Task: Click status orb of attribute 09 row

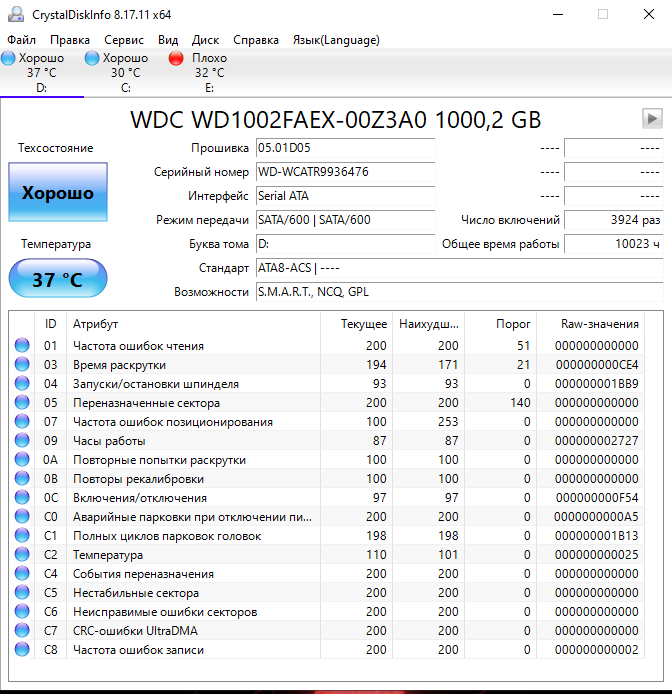Action: 22,440
